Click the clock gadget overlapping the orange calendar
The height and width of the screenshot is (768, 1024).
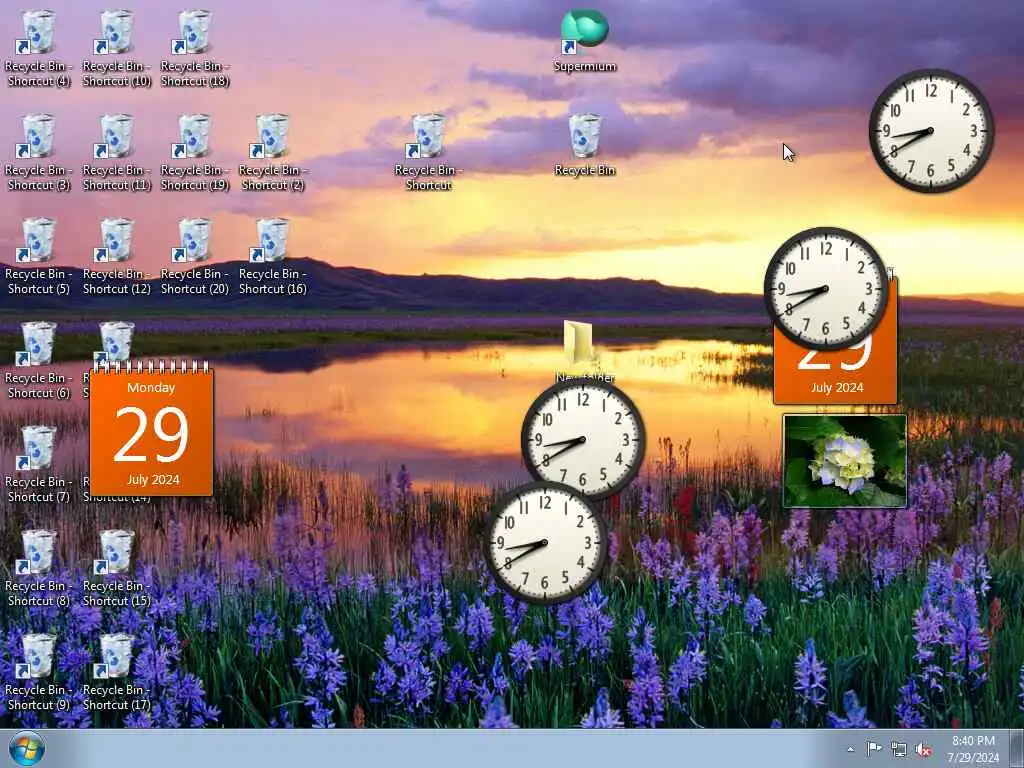pos(826,289)
